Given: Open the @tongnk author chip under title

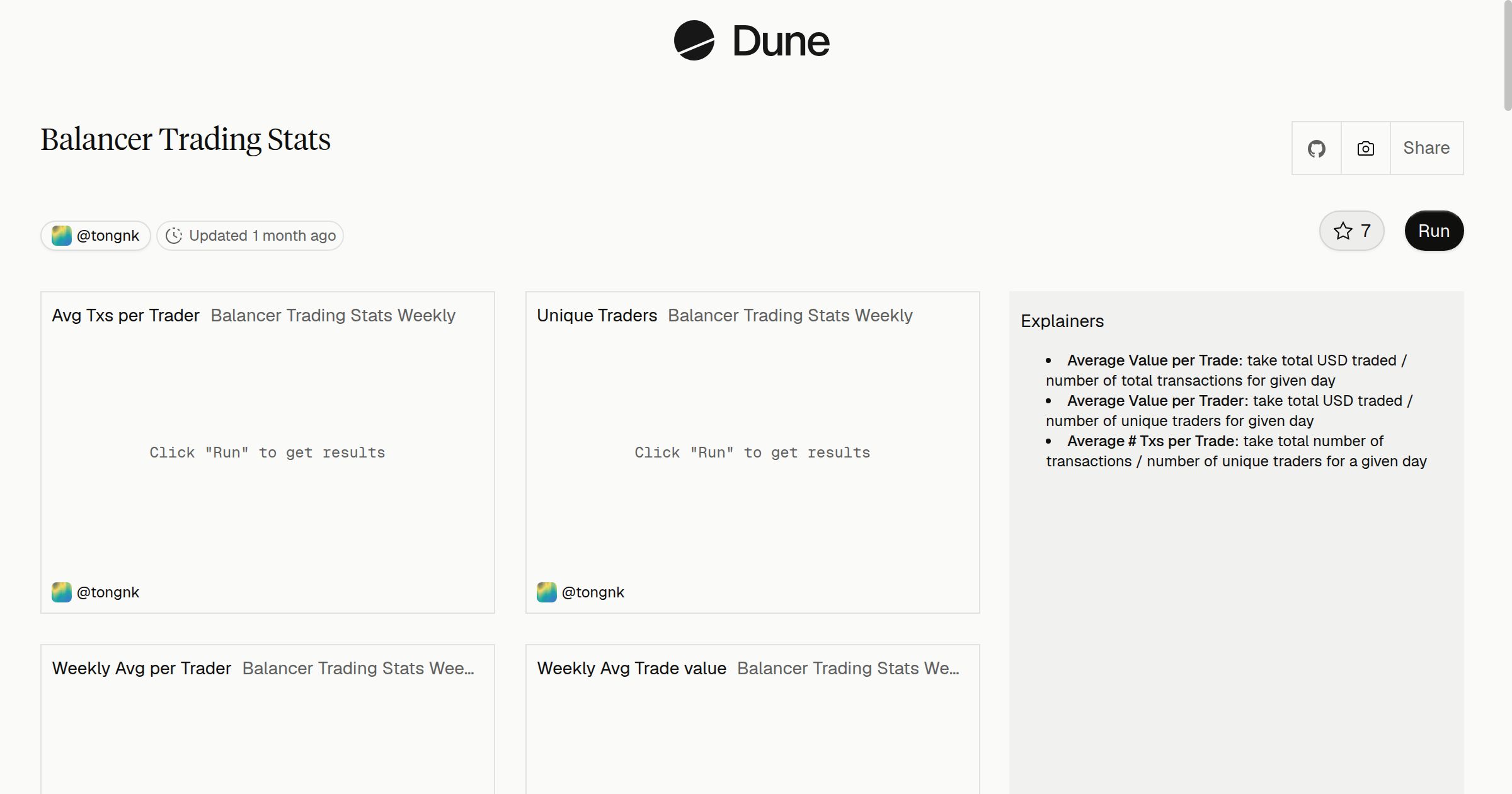Looking at the screenshot, I should tap(96, 236).
